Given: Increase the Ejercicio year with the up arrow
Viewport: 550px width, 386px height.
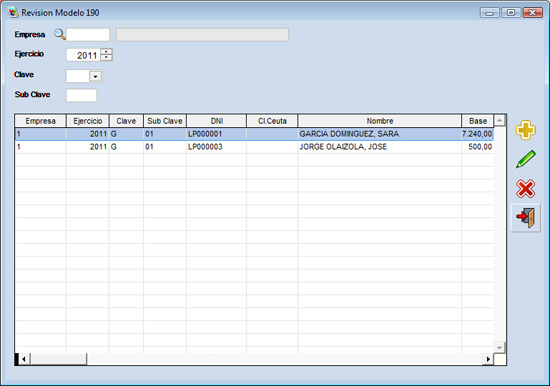Looking at the screenshot, I should [106, 52].
